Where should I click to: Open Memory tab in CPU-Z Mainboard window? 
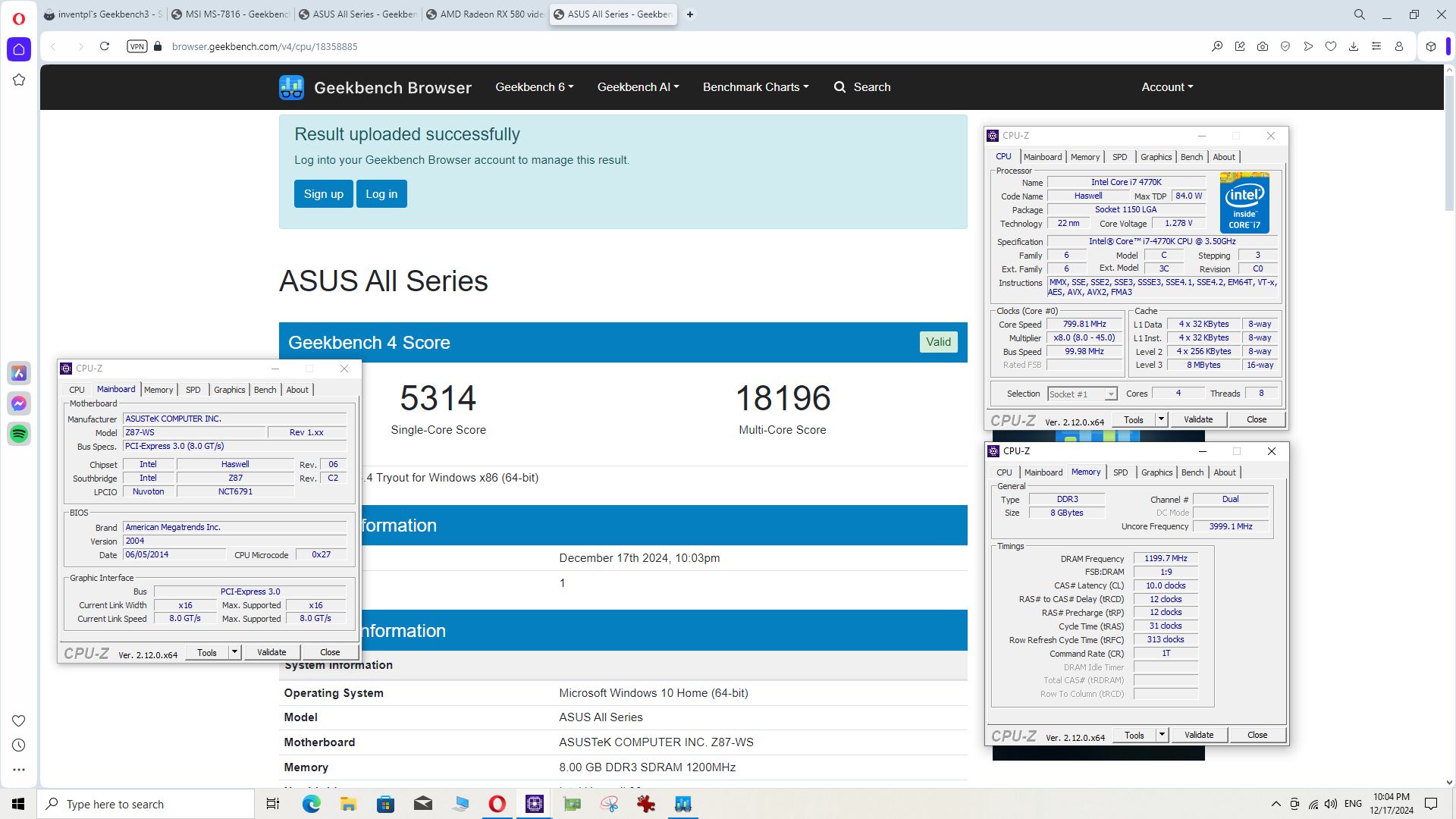click(x=158, y=390)
